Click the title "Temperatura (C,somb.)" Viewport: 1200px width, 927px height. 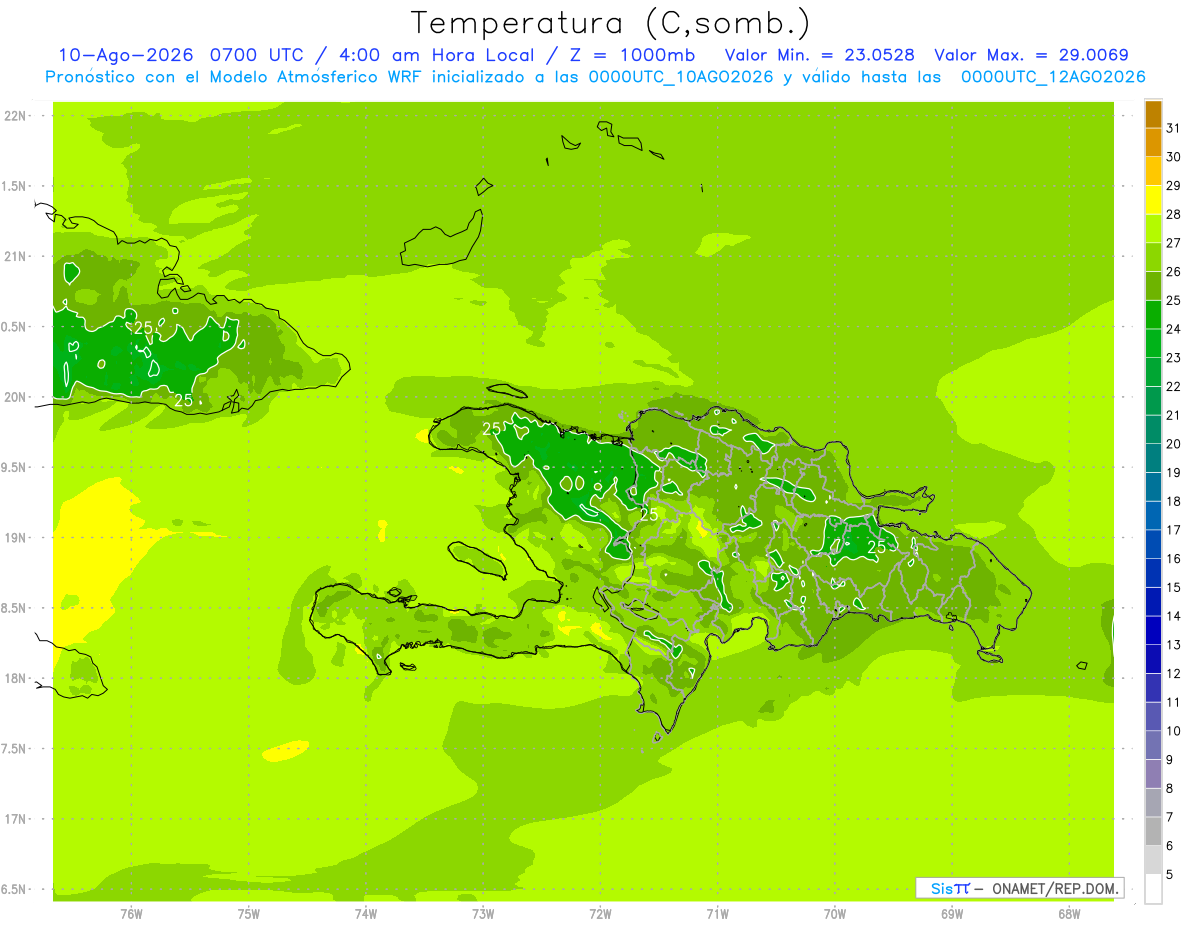[611, 22]
